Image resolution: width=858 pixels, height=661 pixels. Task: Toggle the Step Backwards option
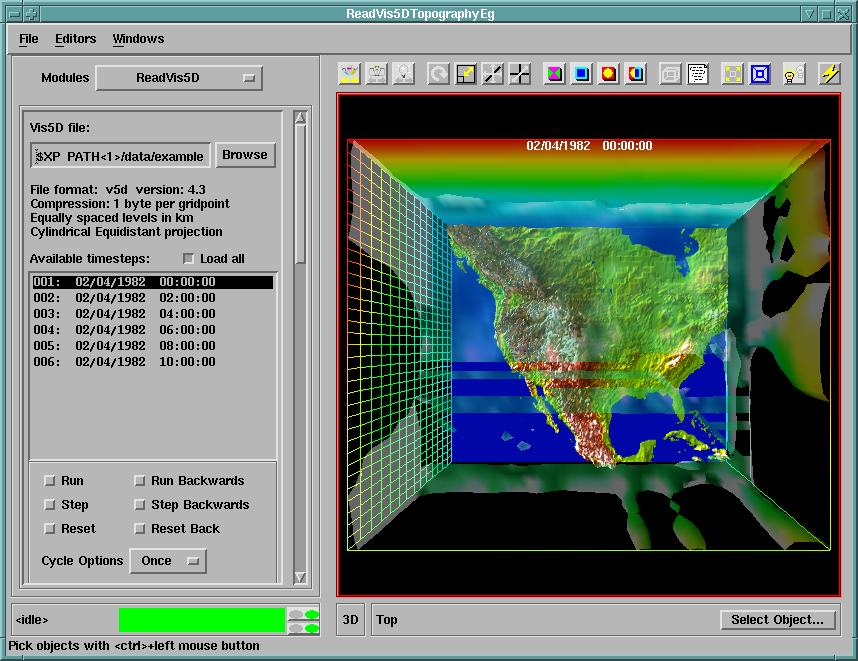(140, 505)
